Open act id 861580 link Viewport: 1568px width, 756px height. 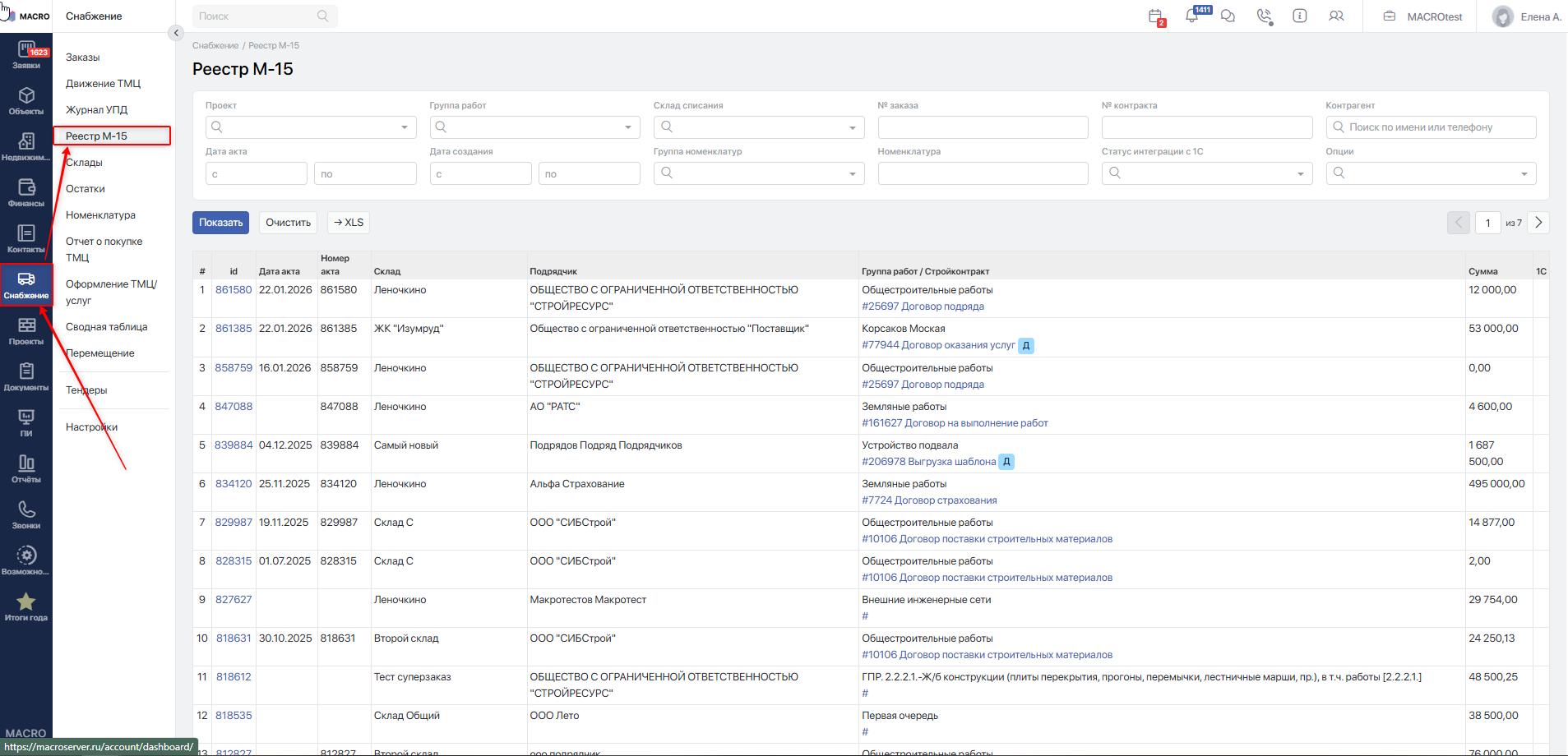(x=234, y=290)
